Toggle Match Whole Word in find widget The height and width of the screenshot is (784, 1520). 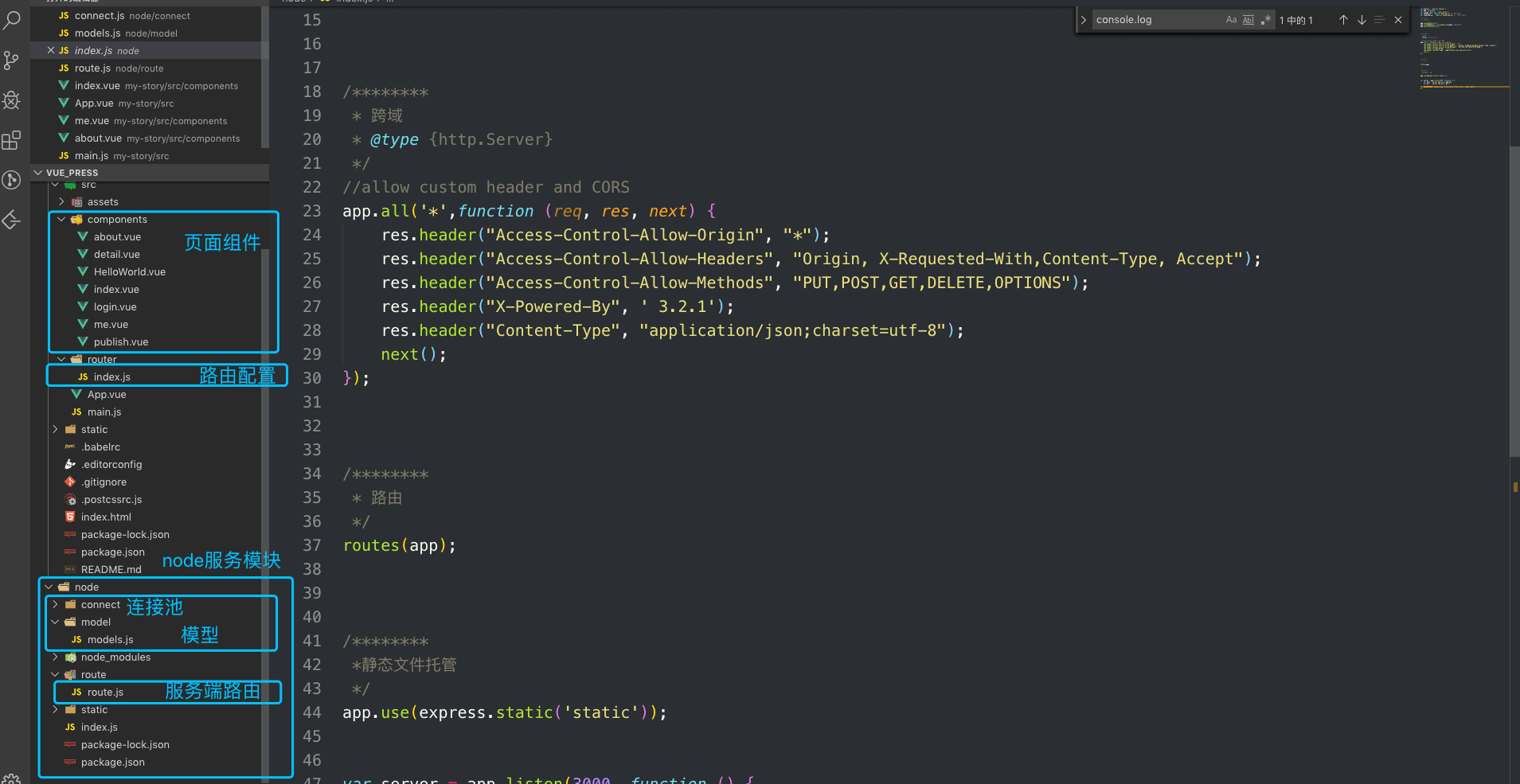1248,20
